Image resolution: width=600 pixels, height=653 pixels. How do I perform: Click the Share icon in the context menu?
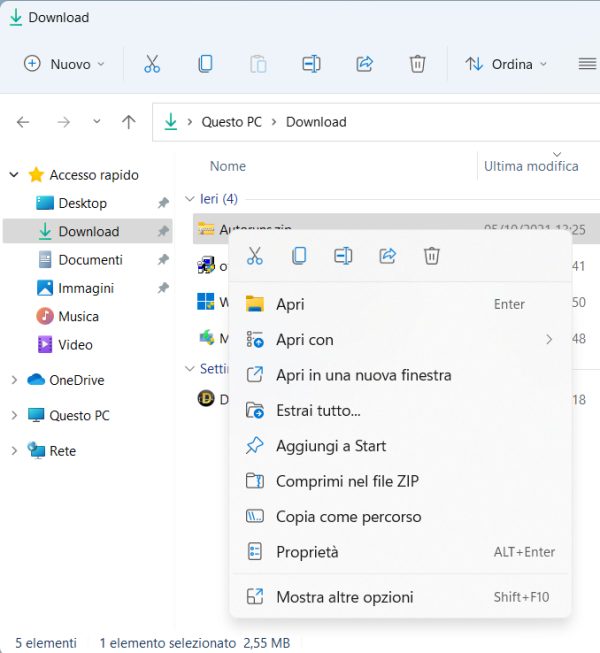click(387, 256)
